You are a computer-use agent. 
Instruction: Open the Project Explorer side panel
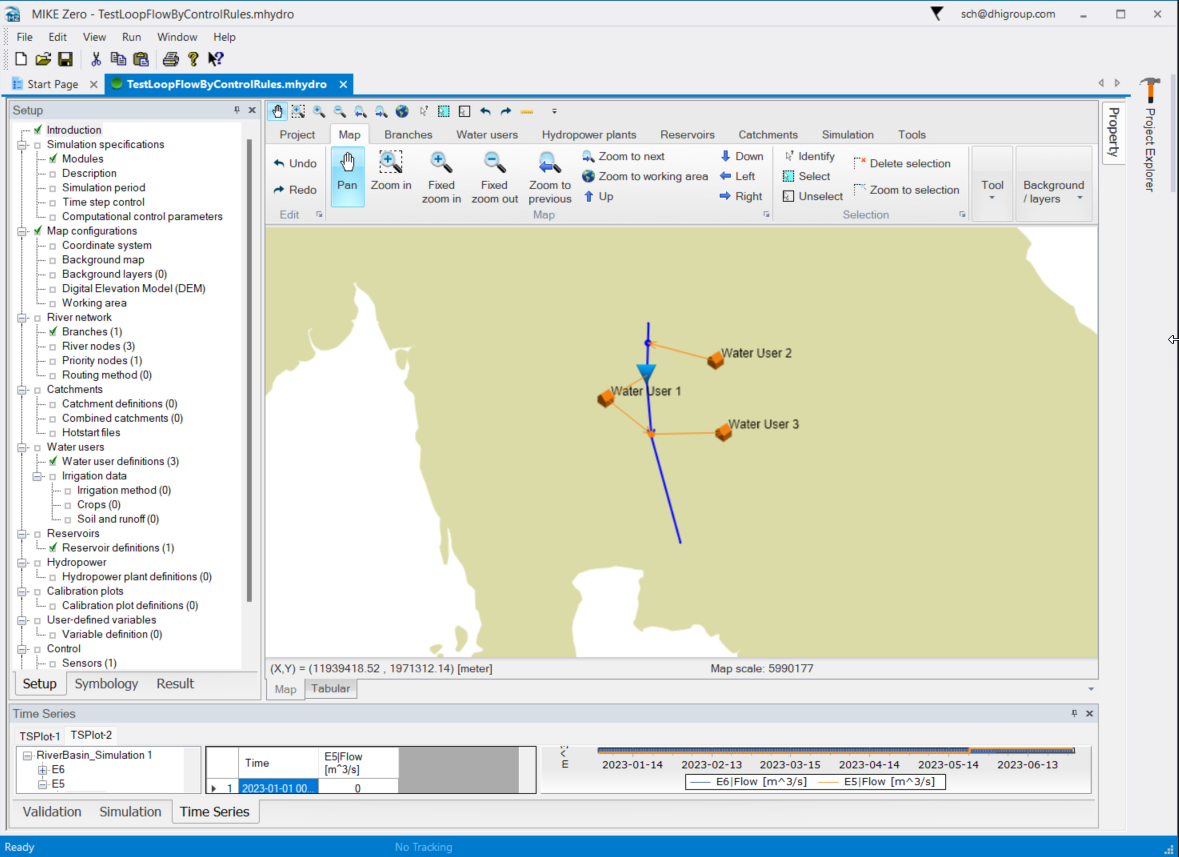coord(1150,135)
